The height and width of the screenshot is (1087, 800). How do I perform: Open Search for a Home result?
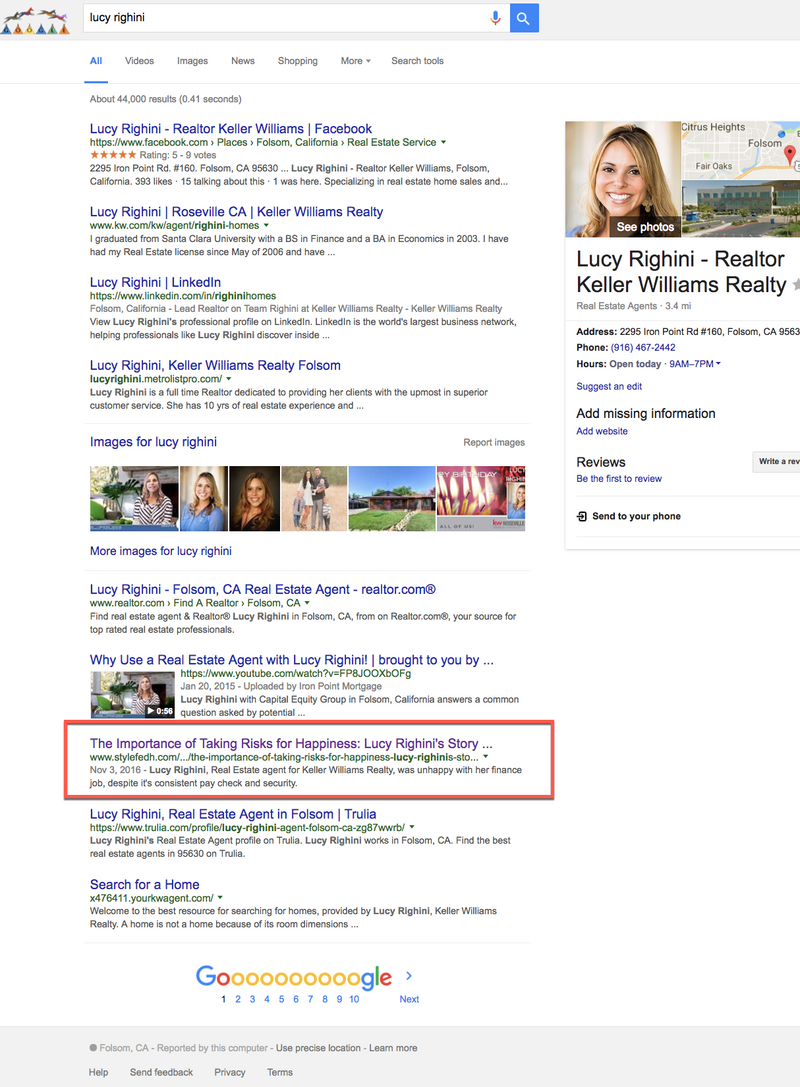pyautogui.click(x=144, y=885)
